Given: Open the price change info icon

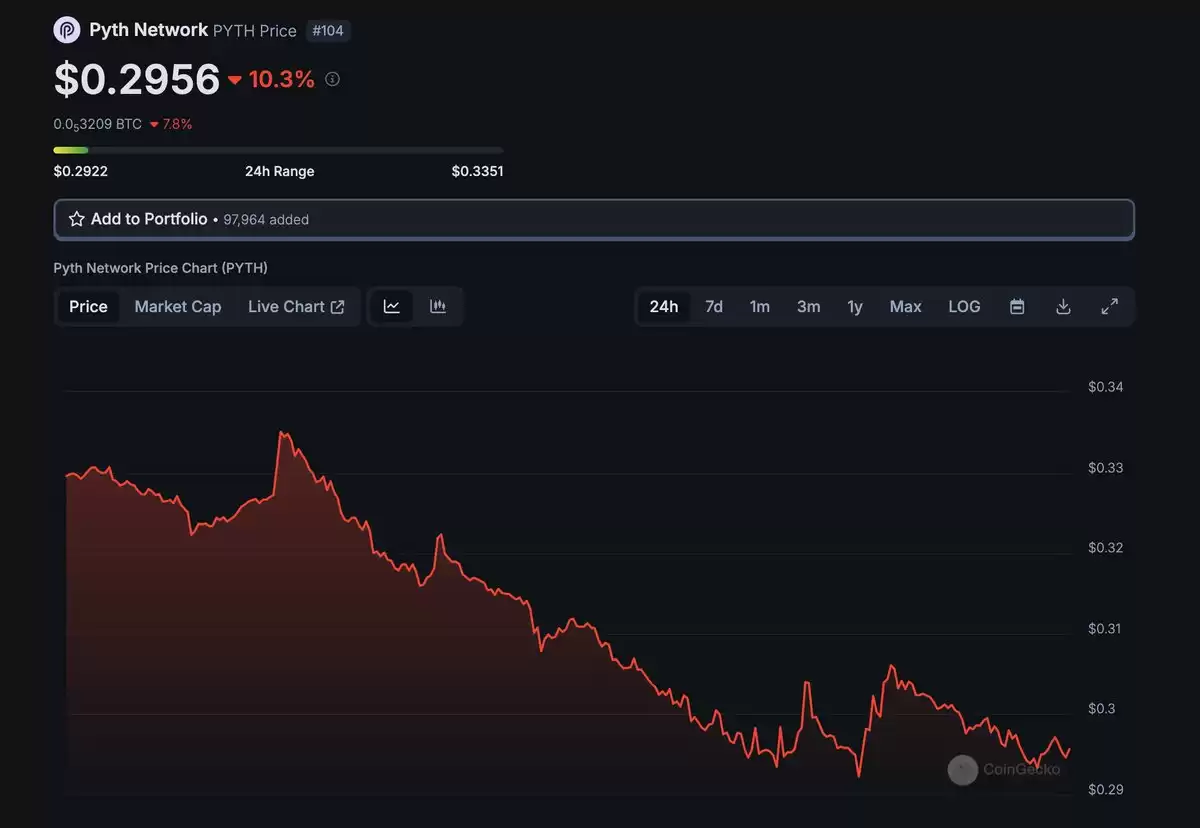Looking at the screenshot, I should (x=333, y=79).
